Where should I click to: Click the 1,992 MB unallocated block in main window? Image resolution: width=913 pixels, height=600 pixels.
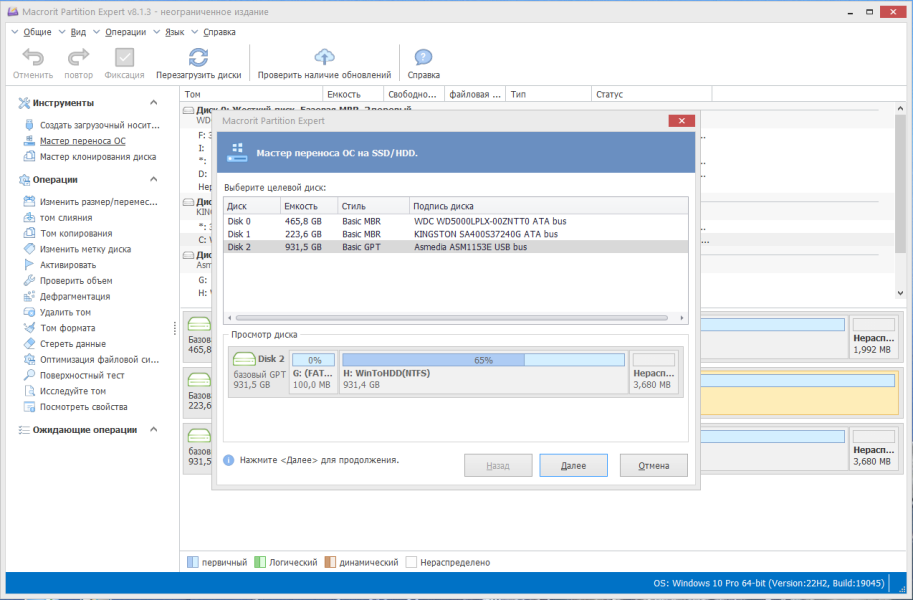tap(873, 337)
